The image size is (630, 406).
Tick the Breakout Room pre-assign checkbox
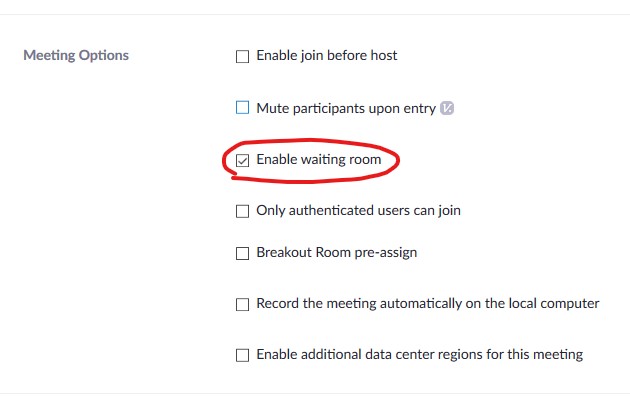coord(242,253)
